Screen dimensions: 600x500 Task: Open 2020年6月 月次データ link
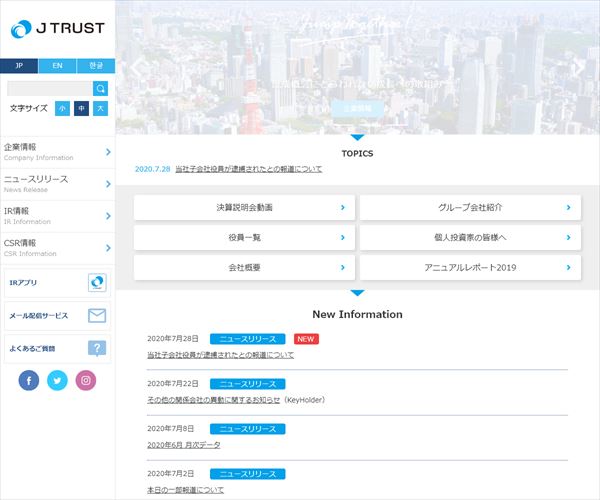pyautogui.click(x=184, y=445)
